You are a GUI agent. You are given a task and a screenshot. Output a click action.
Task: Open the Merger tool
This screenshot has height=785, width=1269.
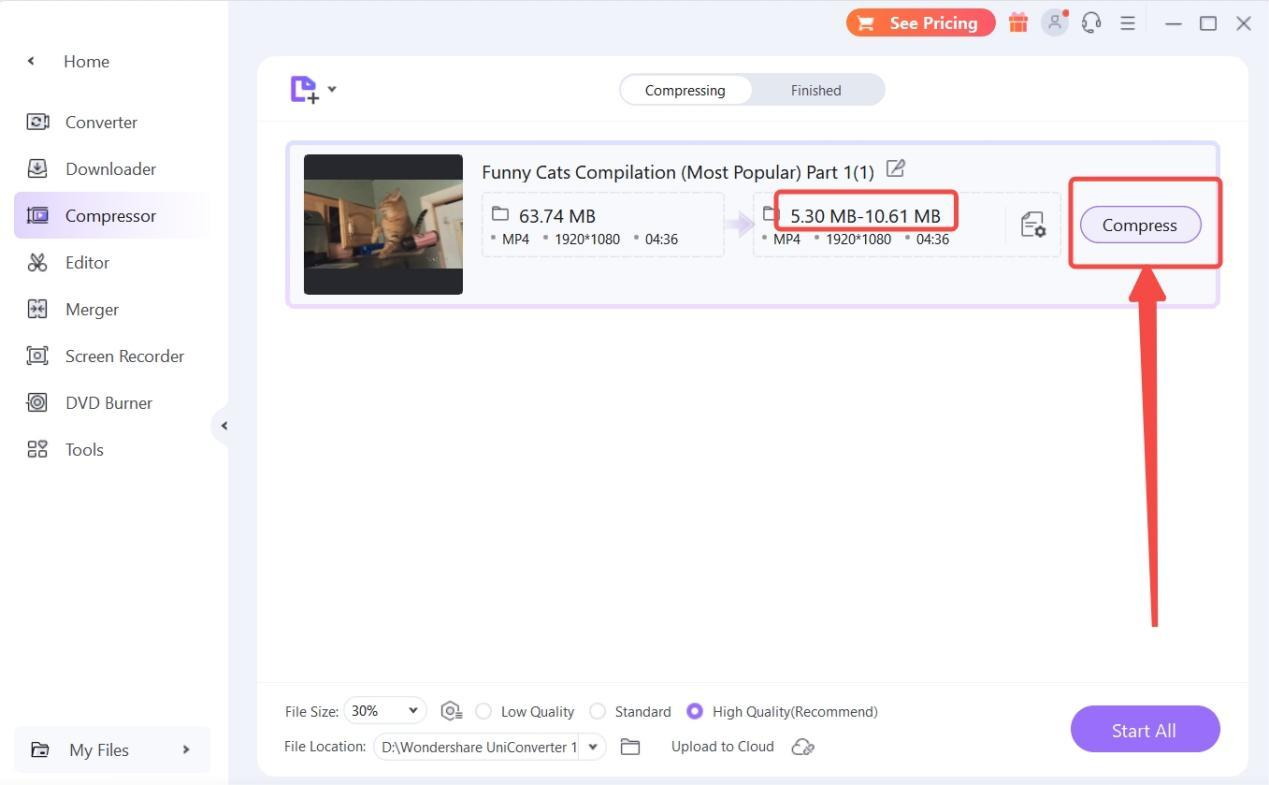(x=92, y=309)
